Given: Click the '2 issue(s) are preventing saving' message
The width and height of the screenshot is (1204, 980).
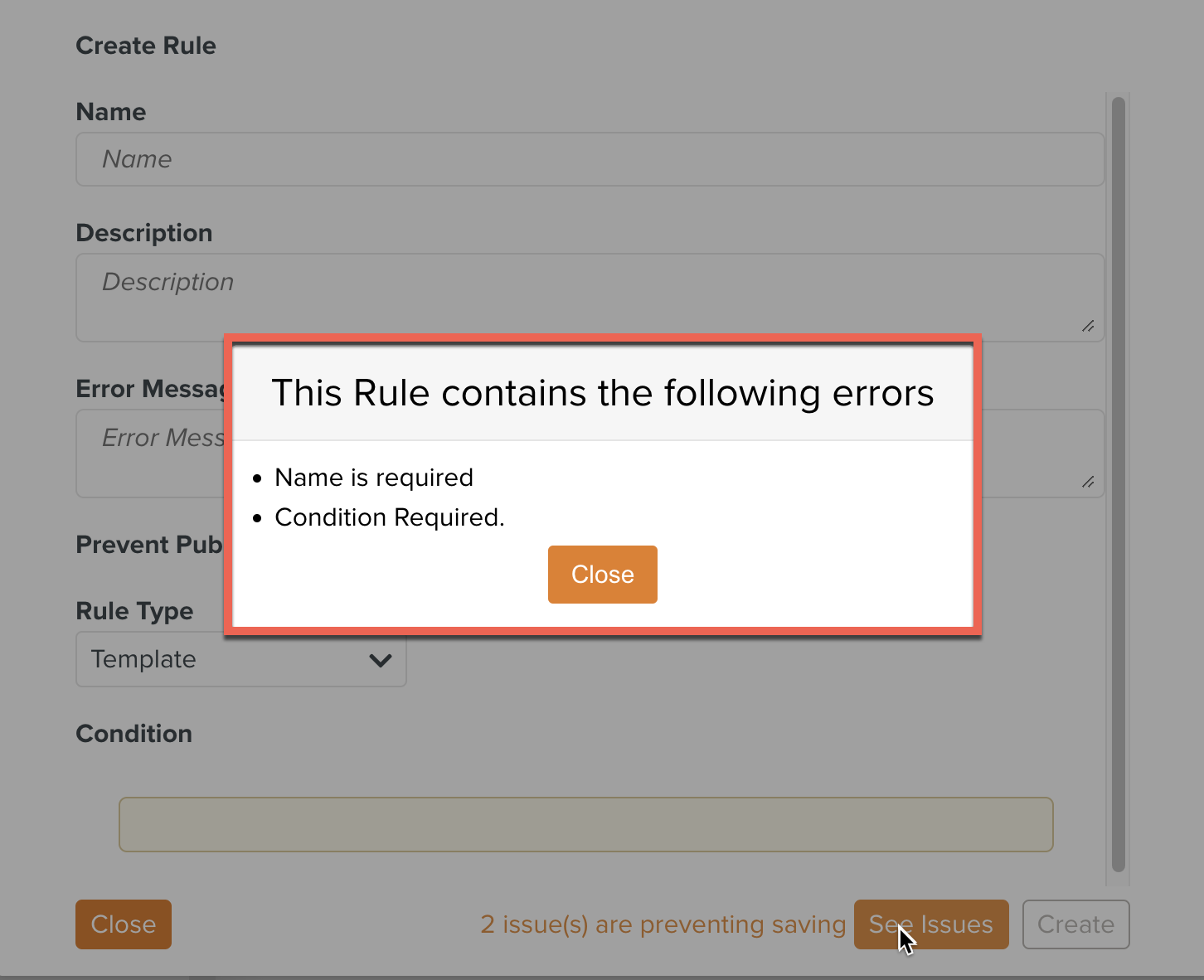Looking at the screenshot, I should click(663, 924).
